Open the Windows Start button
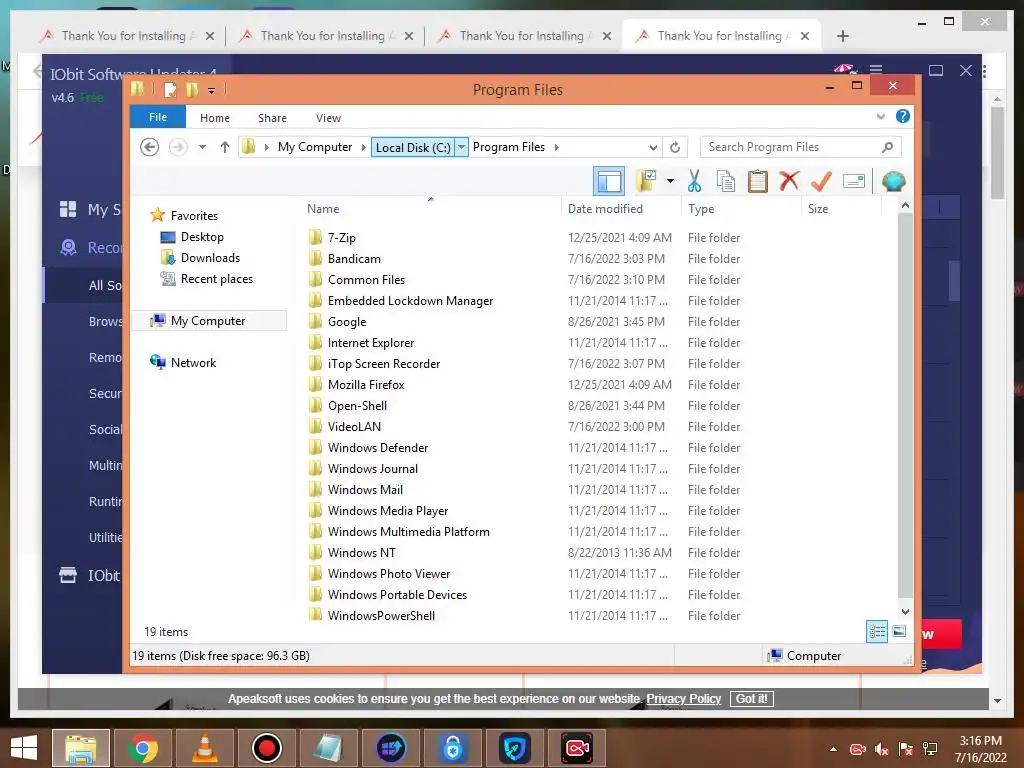Viewport: 1024px width, 768px height. (x=24, y=748)
